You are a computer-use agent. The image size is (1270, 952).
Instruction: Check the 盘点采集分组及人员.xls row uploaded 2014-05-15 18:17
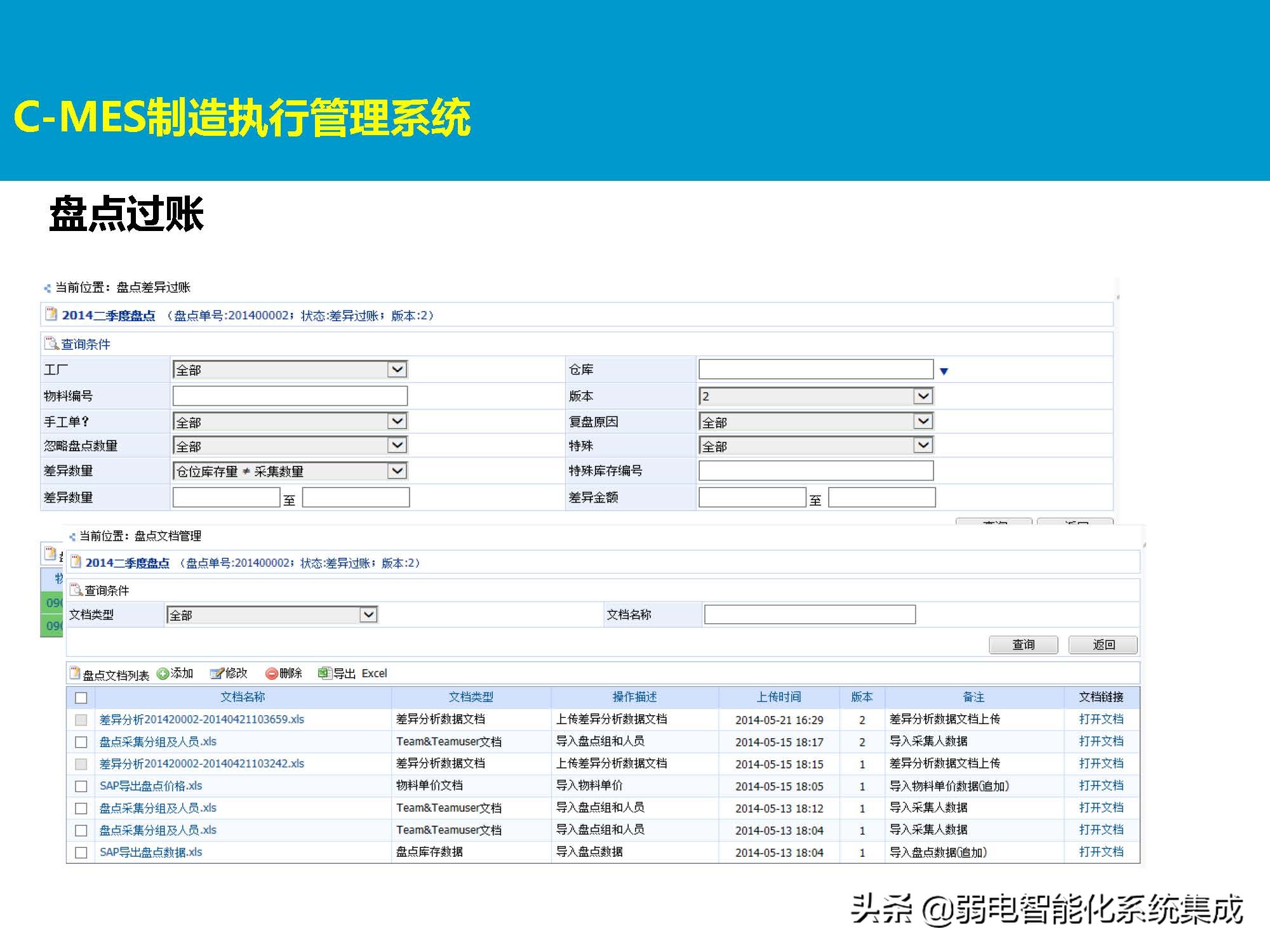81,742
